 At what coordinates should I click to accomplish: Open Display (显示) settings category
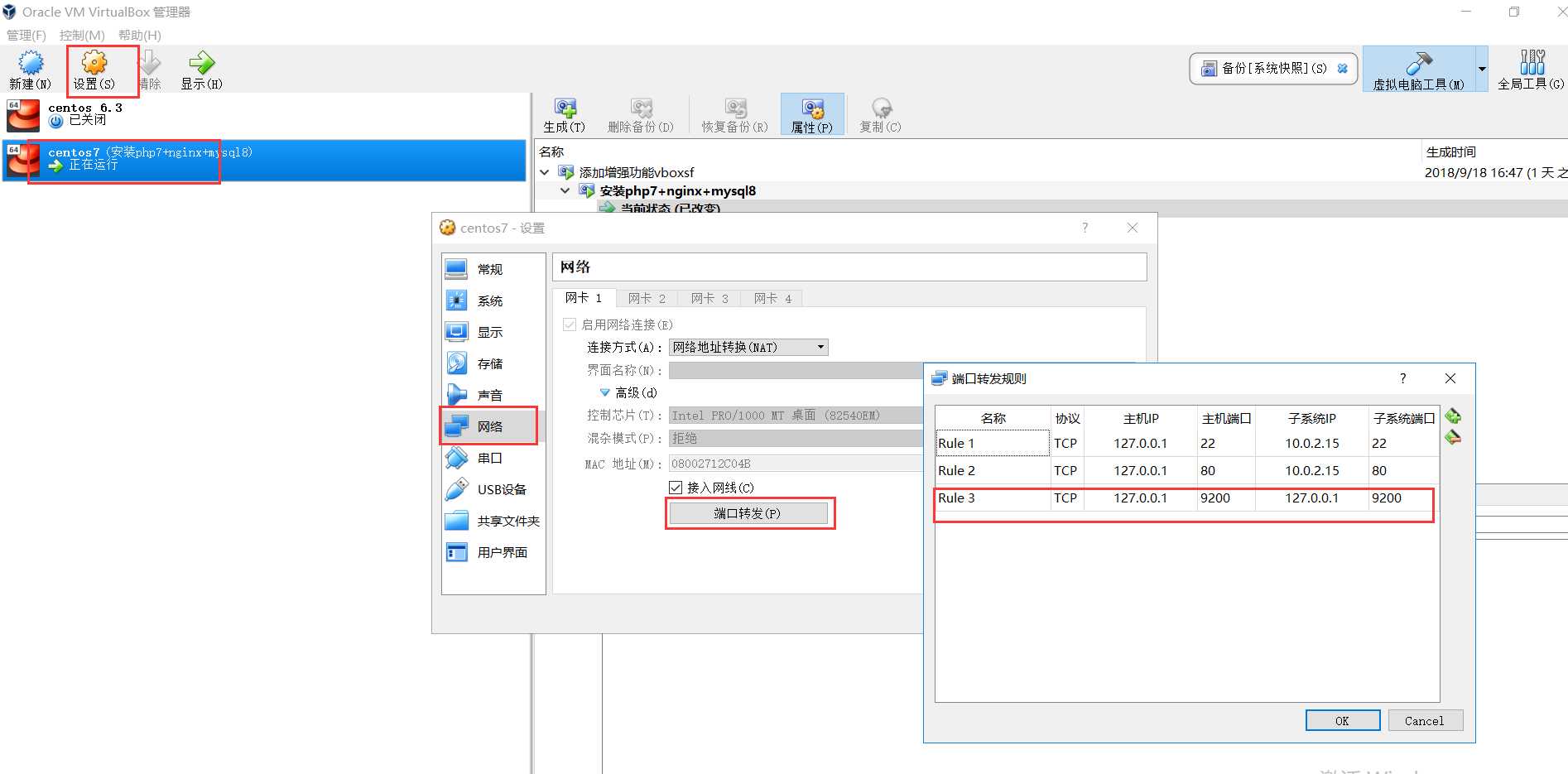[x=493, y=332]
